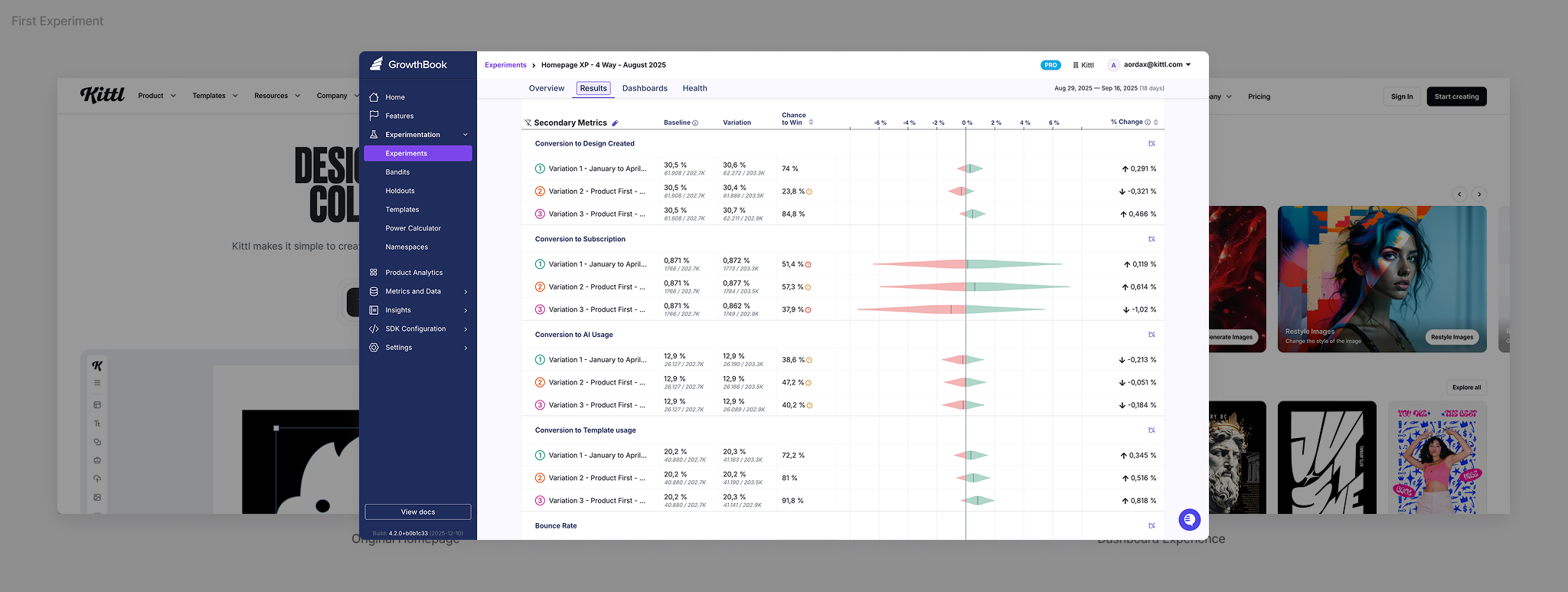This screenshot has width=1568, height=592.
Task: Expand Metrics and Data submenu
Action: pos(465,292)
